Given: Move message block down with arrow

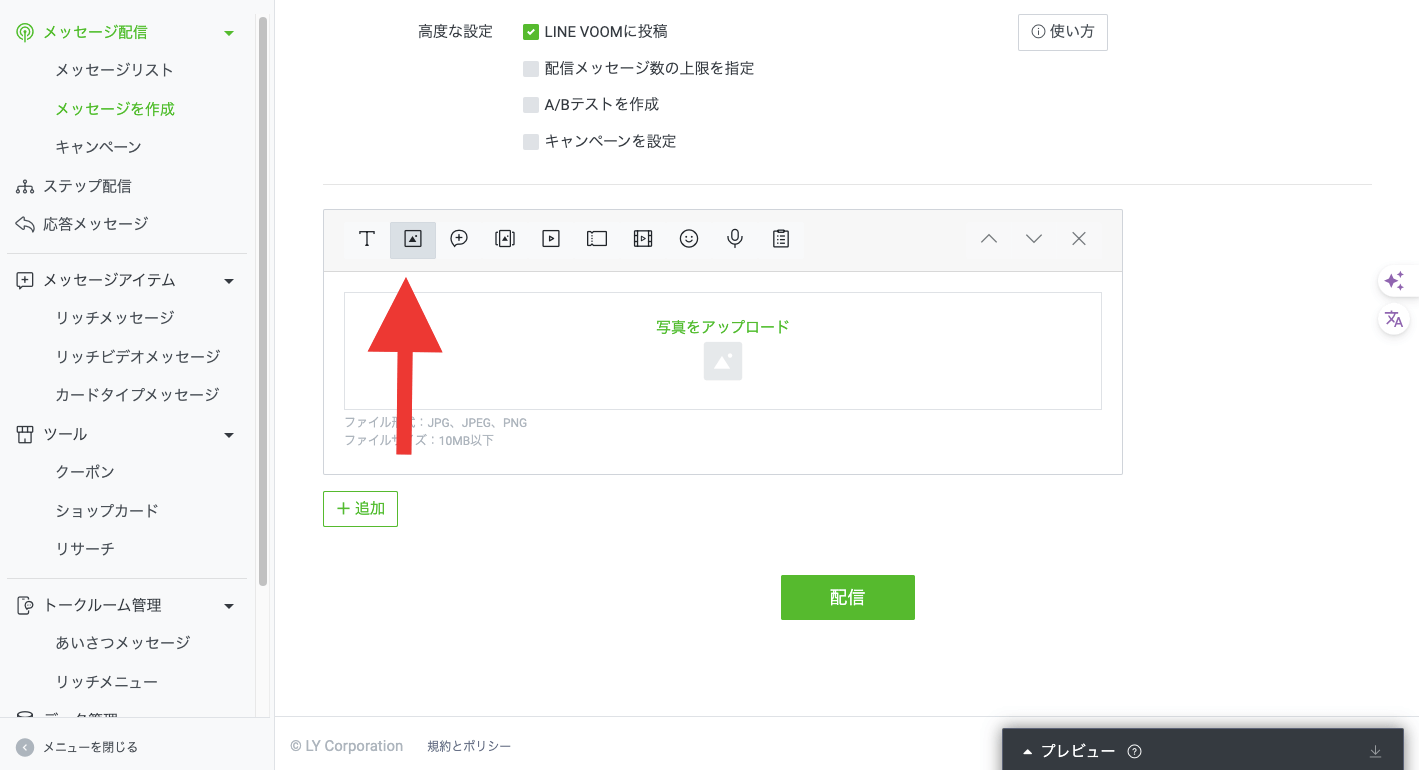Looking at the screenshot, I should tap(1034, 239).
